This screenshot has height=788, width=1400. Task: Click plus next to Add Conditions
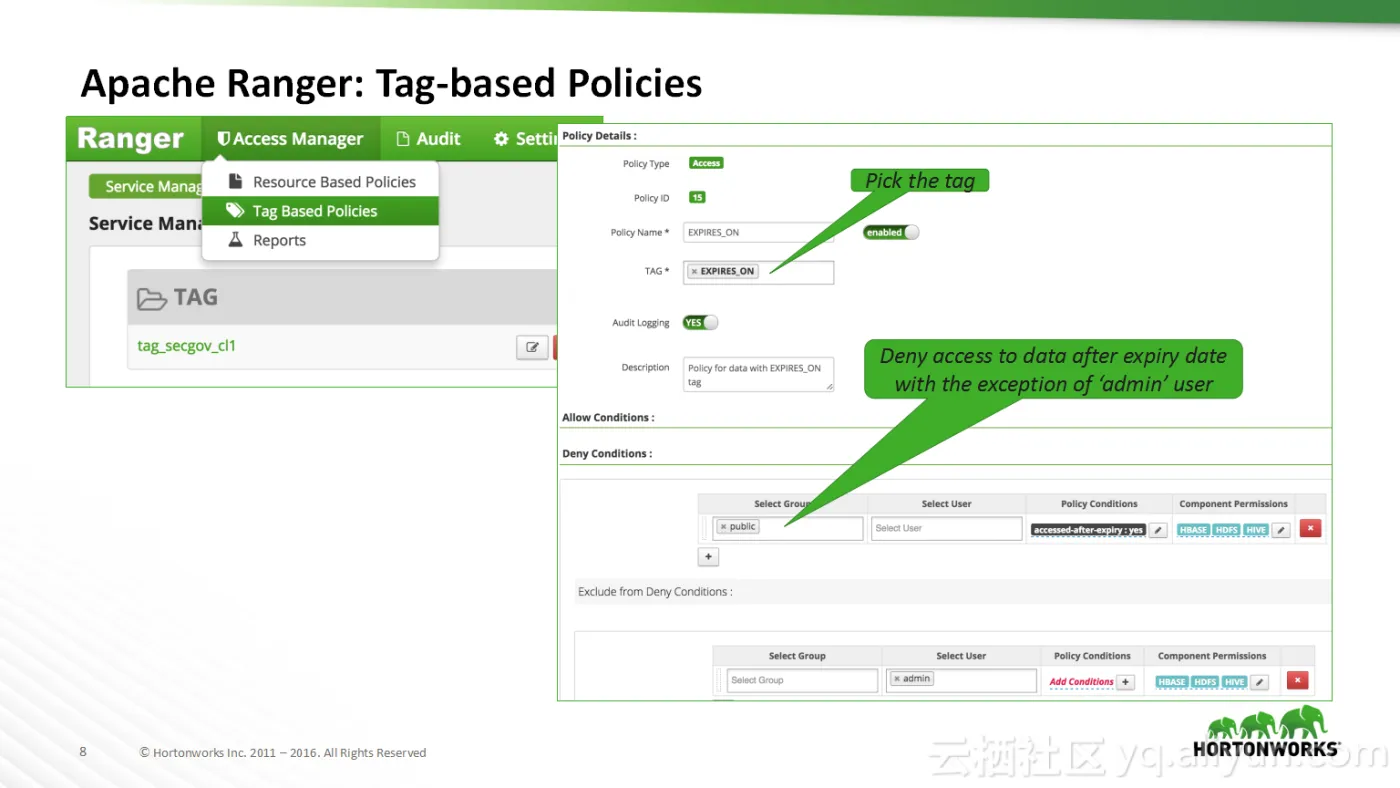1125,682
